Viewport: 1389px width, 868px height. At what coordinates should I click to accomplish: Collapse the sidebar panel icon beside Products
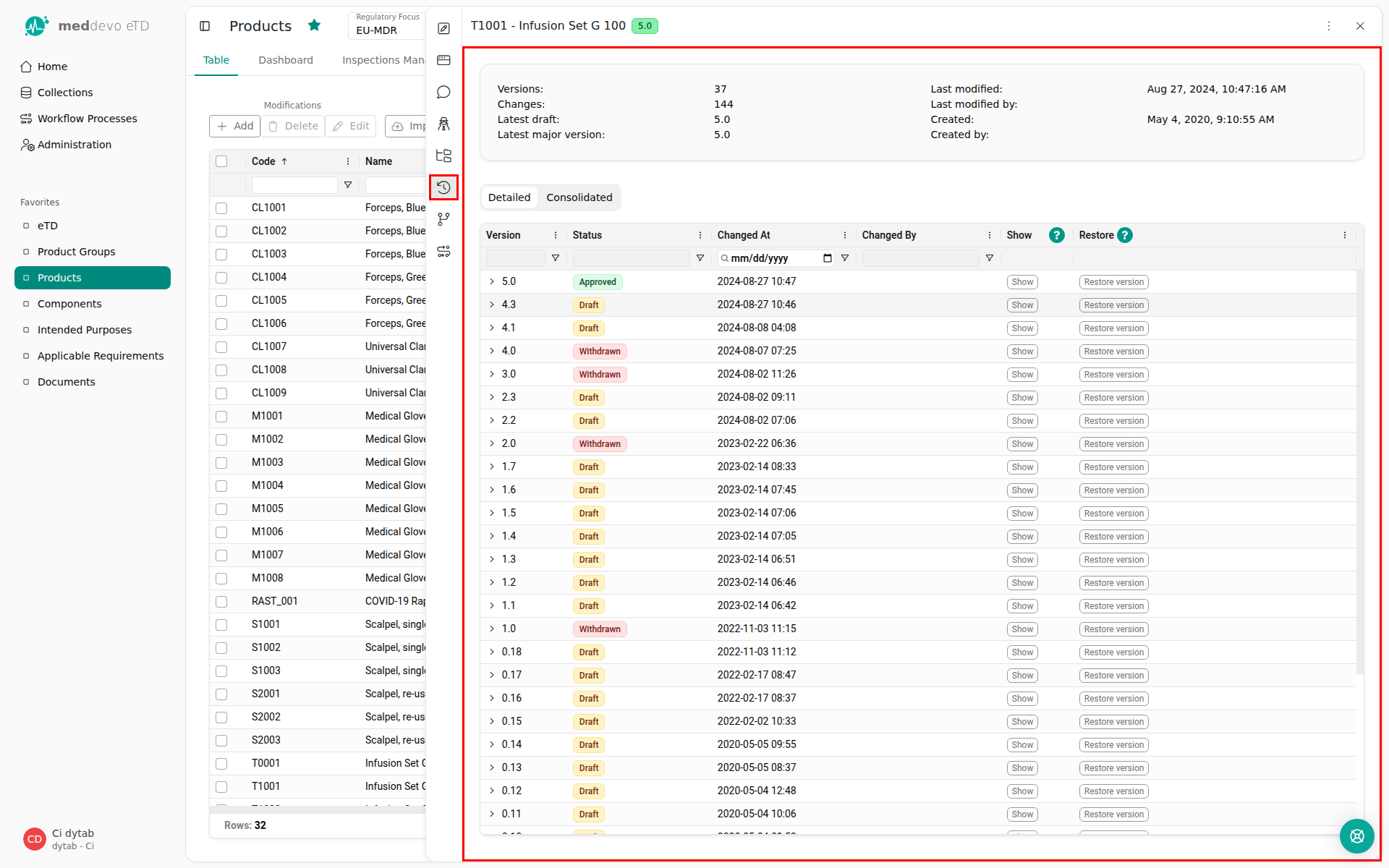[205, 26]
